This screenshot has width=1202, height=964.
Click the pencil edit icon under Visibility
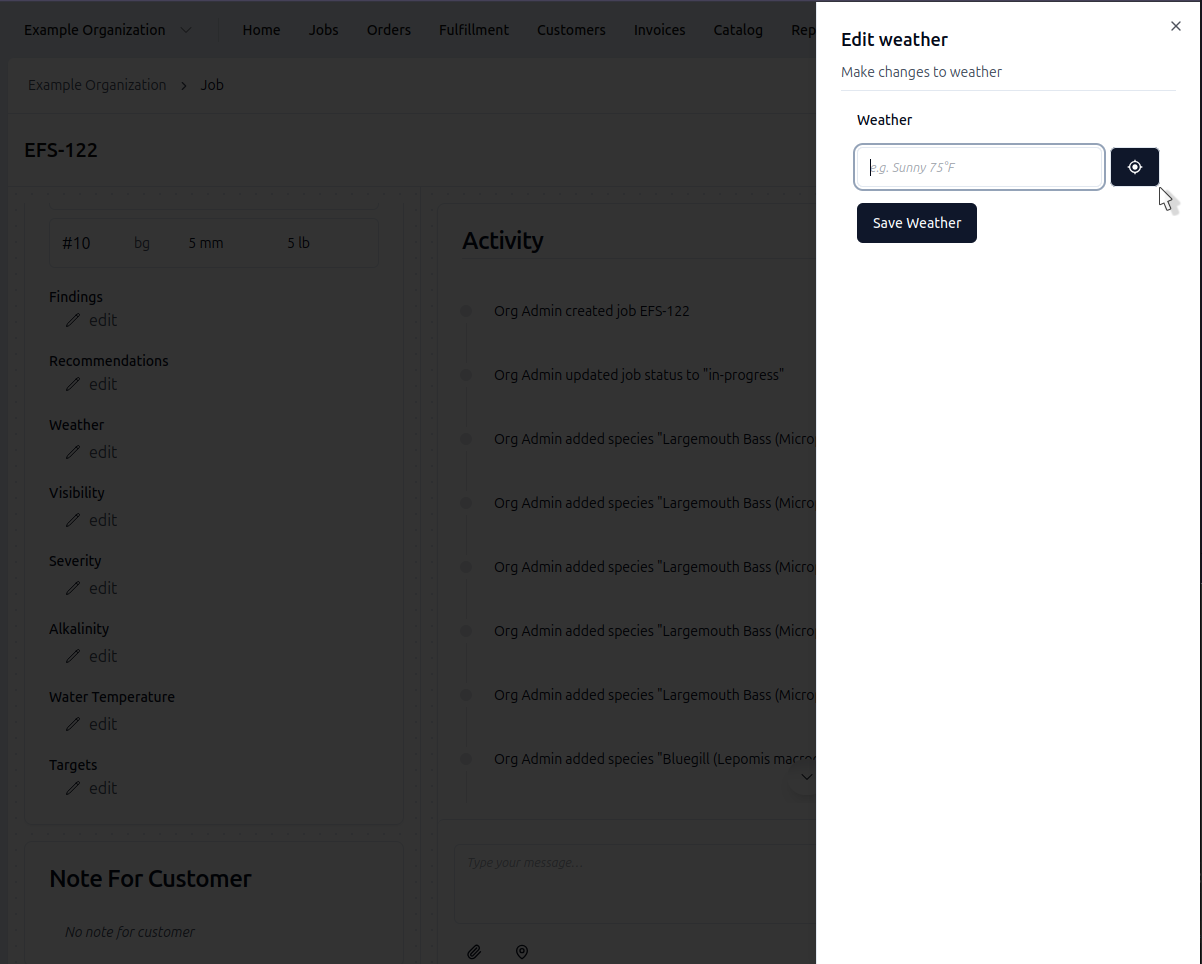click(73, 521)
